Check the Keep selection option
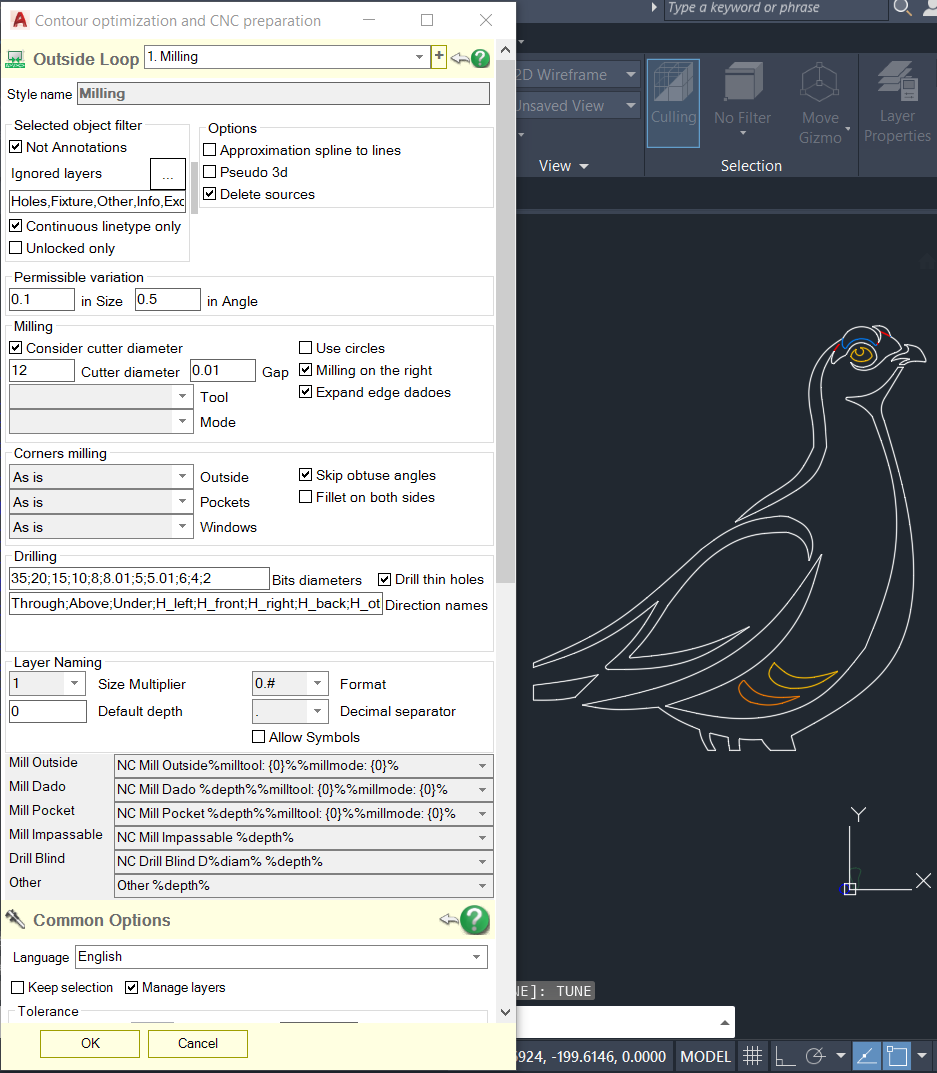The image size is (937, 1073). coord(18,987)
